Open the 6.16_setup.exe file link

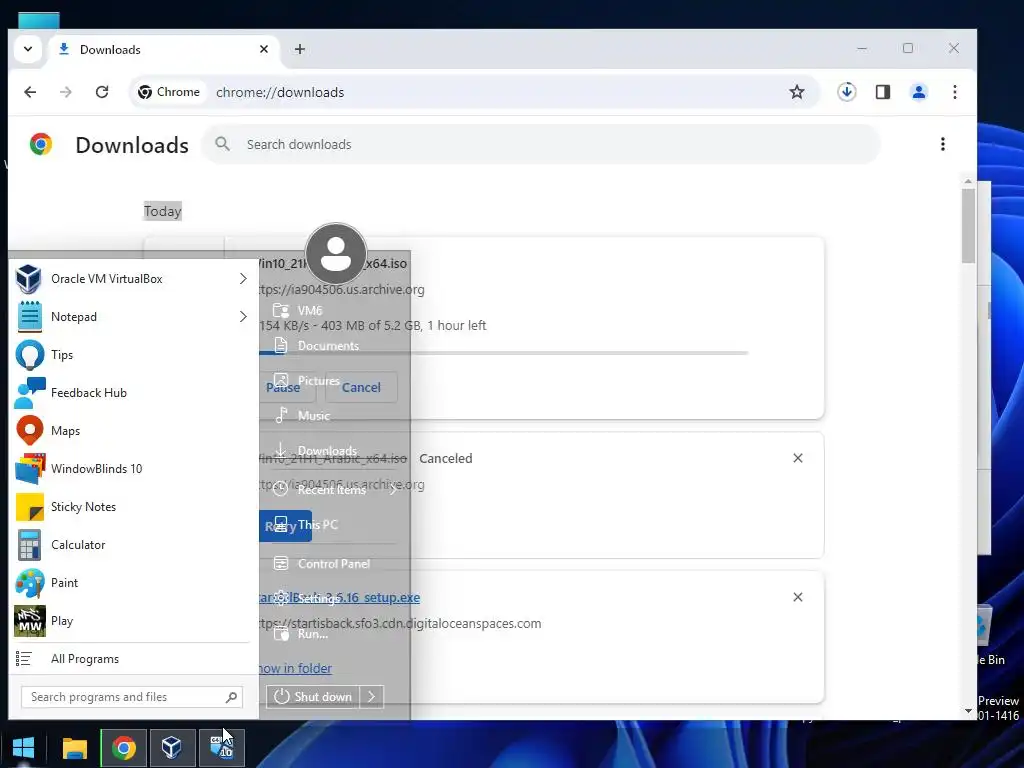[340, 598]
